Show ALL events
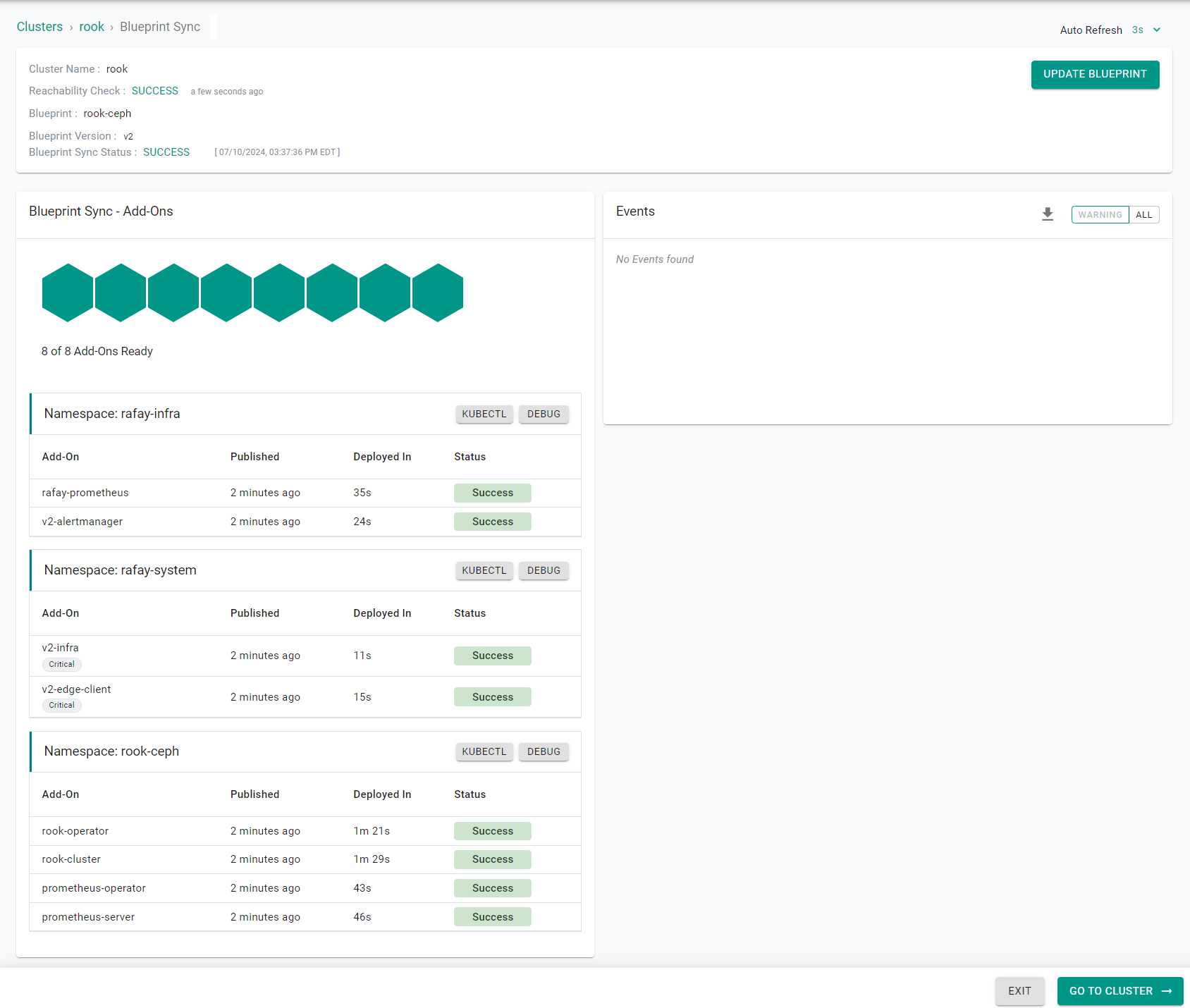 point(1143,215)
